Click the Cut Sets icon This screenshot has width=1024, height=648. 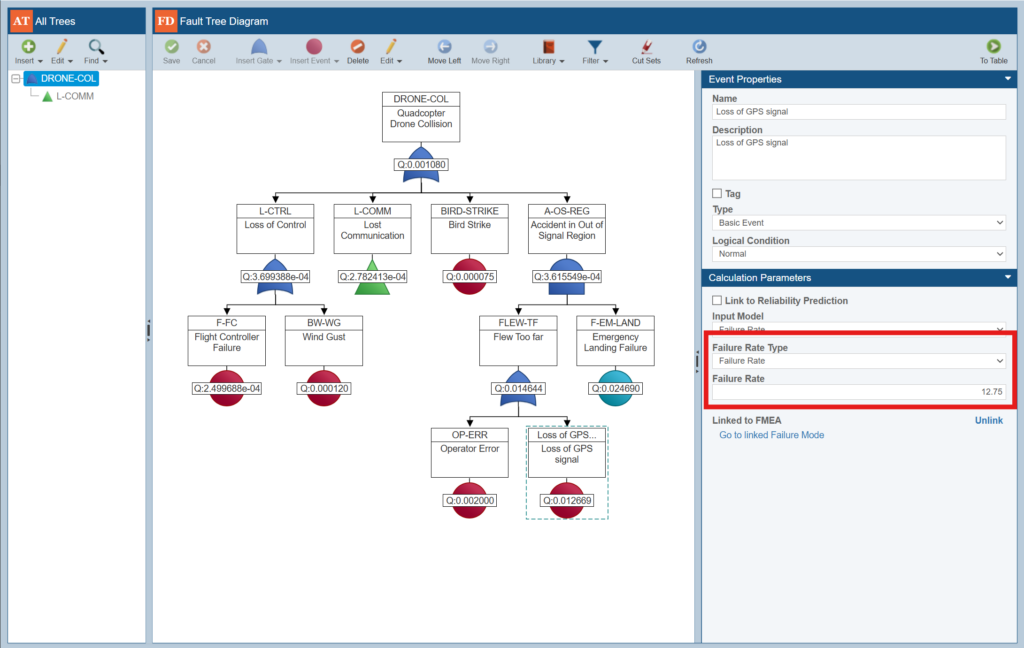click(646, 52)
